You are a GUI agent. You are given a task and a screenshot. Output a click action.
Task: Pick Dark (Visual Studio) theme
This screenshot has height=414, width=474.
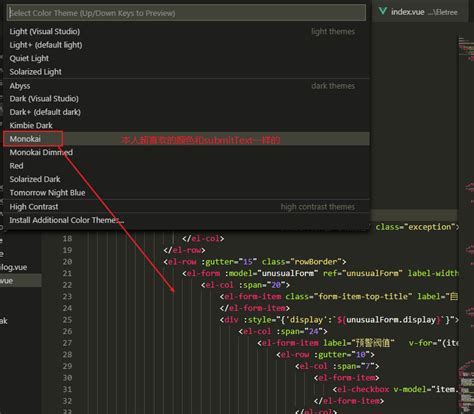186,99
